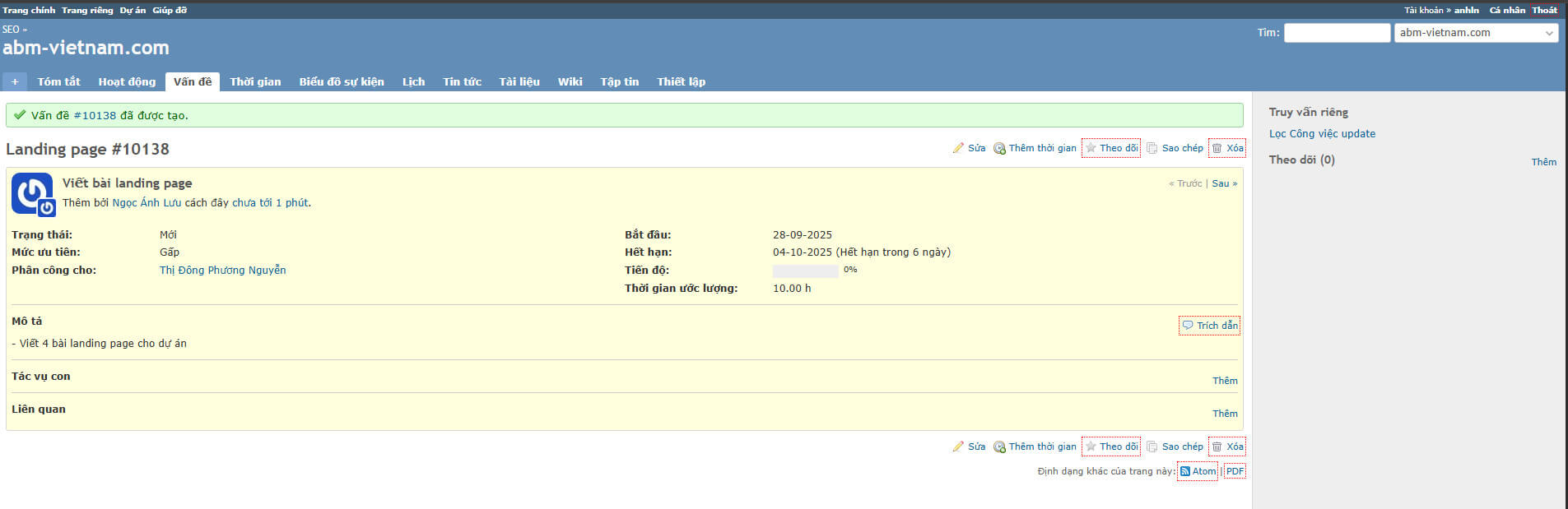Click the Tiến độ progress bar

click(805, 271)
